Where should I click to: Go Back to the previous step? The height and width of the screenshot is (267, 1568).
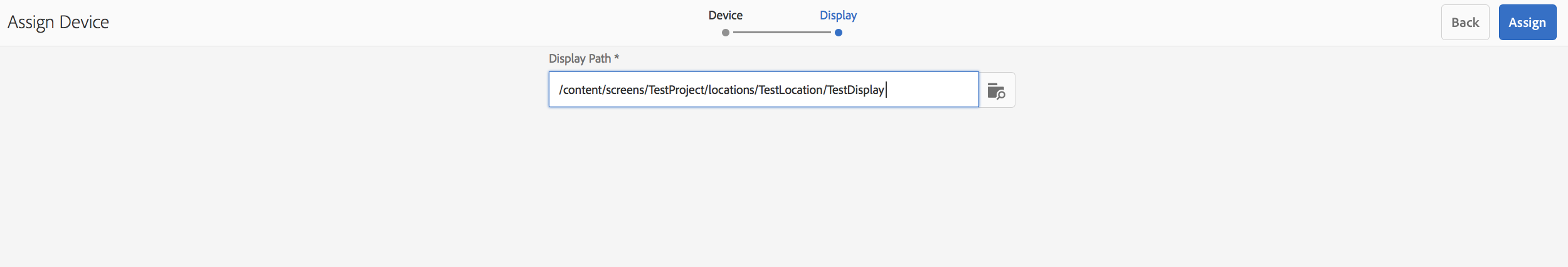[1465, 23]
